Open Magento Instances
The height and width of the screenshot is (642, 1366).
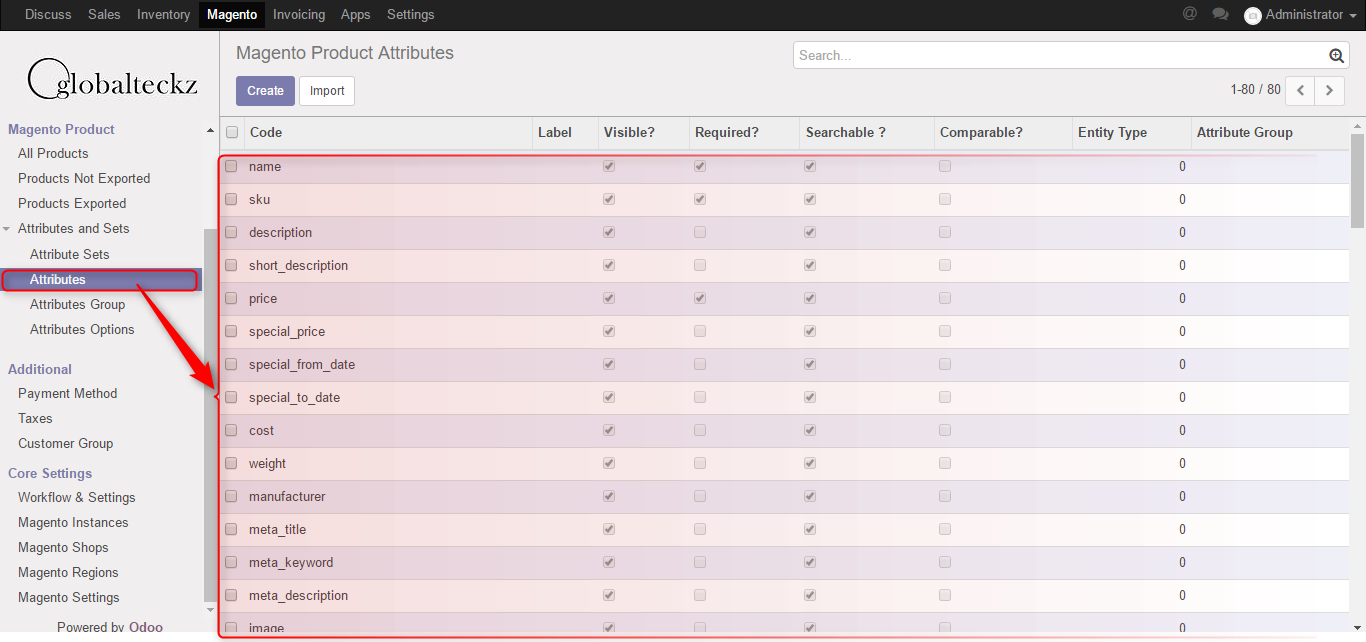[x=73, y=523]
